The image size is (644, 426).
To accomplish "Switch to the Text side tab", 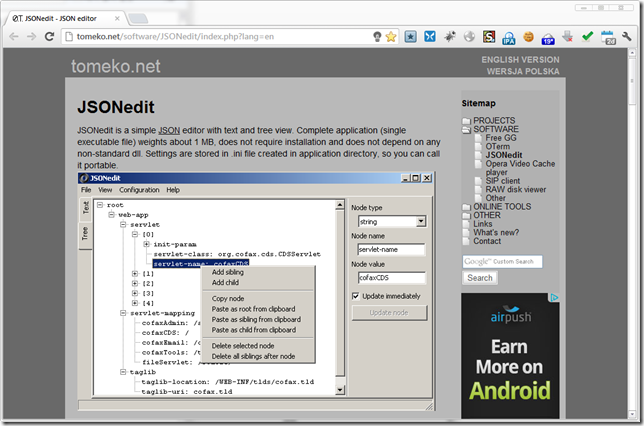I will 85,207.
